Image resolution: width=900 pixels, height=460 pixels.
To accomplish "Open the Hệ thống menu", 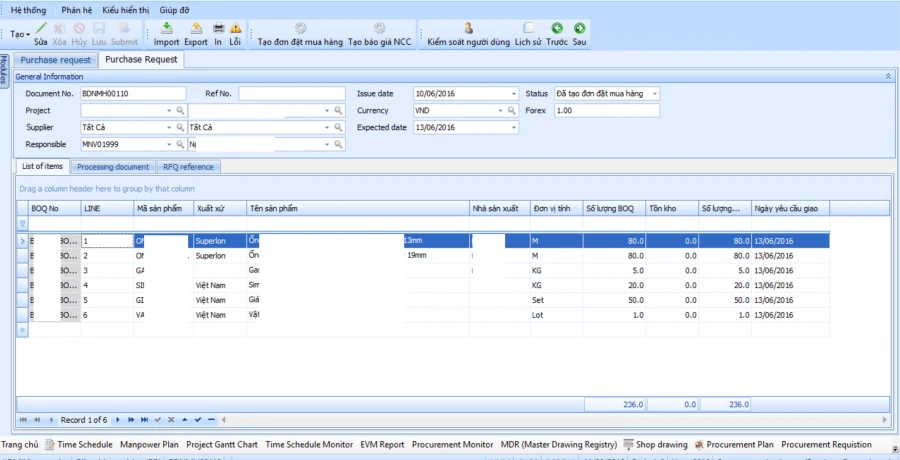I will [x=28, y=10].
